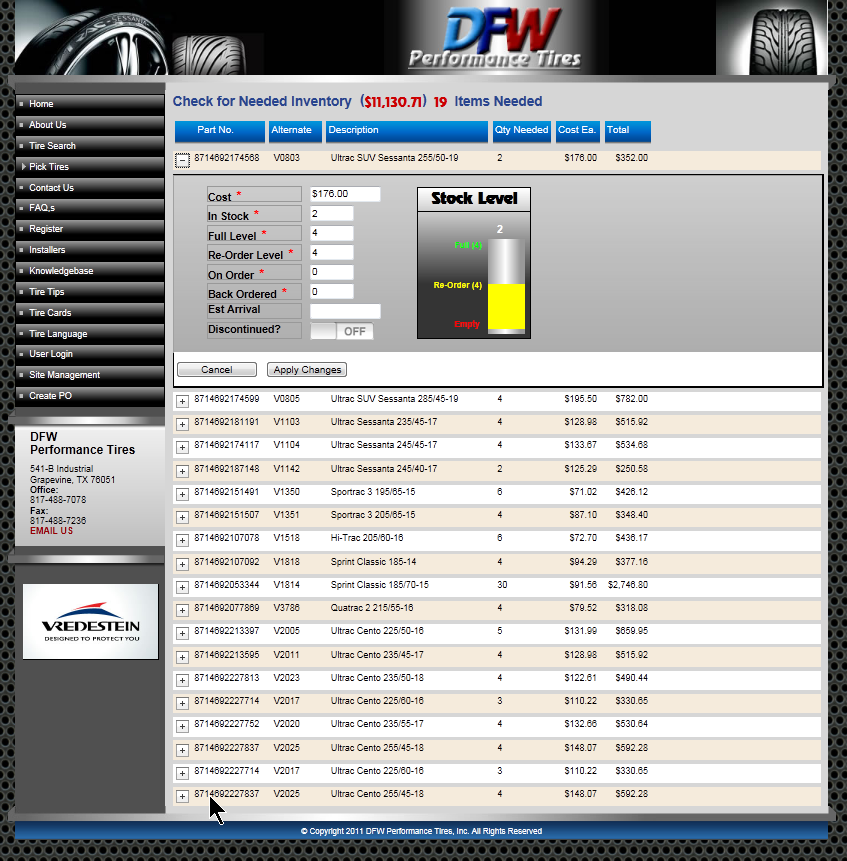Open the Contact Us page
The width and height of the screenshot is (847, 861).
coord(89,187)
